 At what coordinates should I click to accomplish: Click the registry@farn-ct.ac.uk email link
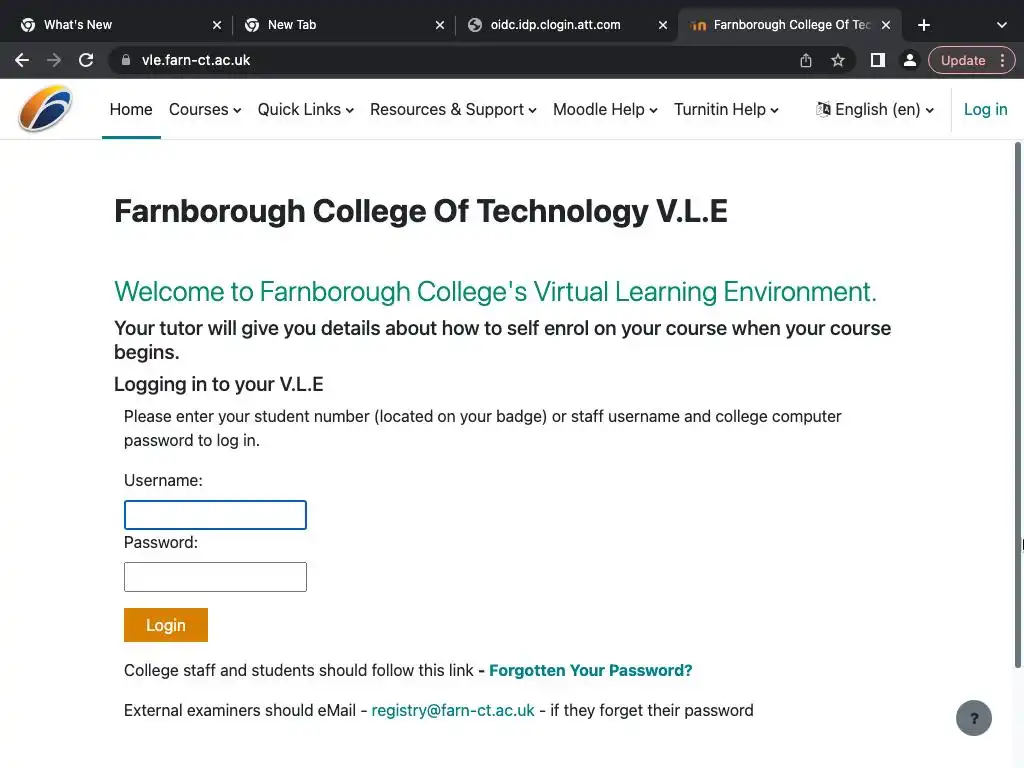(453, 710)
